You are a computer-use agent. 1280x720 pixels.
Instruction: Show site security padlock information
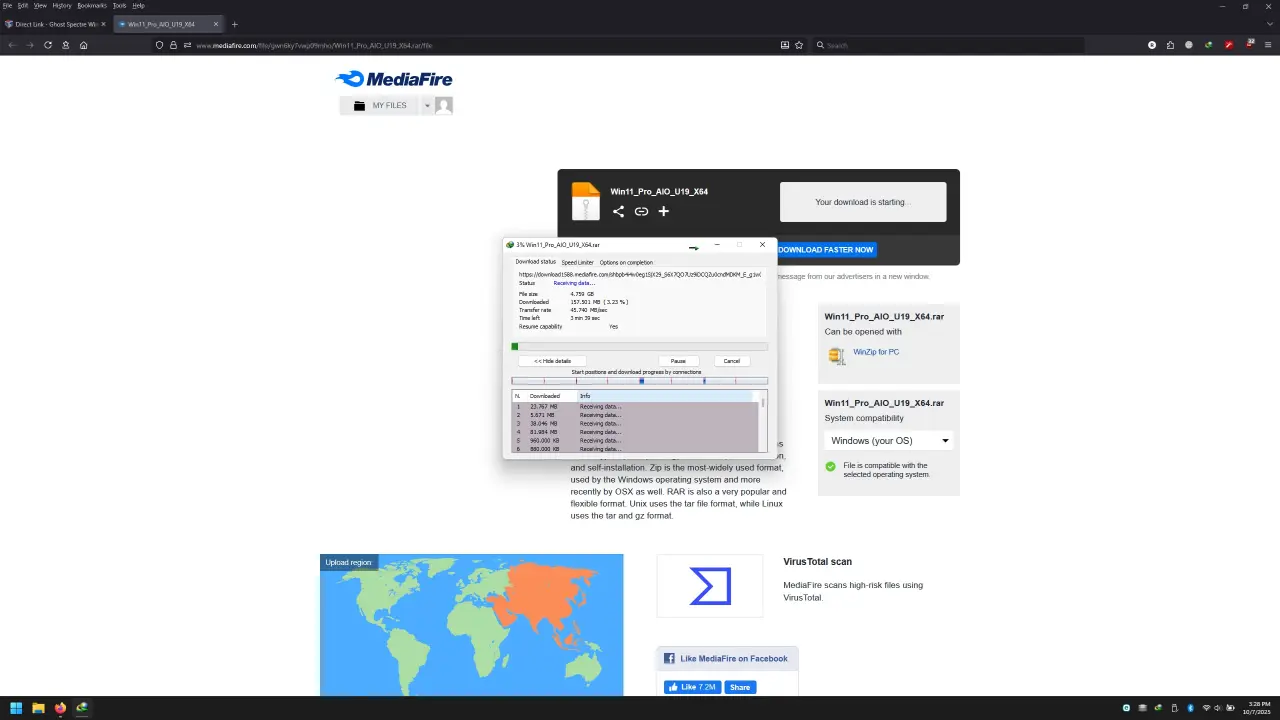tap(173, 45)
